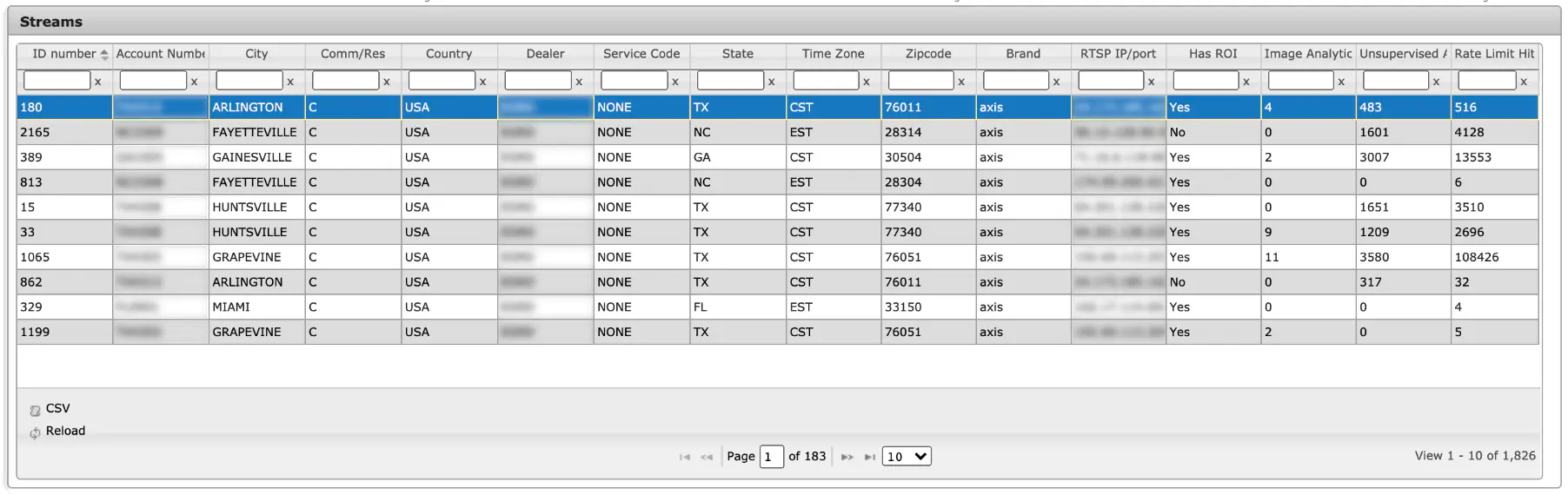Select row with ID number 1065

click(778, 258)
